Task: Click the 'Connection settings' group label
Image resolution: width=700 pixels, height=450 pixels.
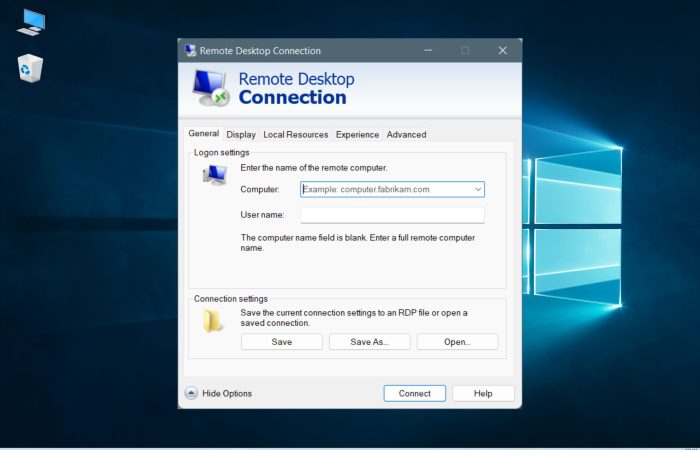Action: click(231, 299)
